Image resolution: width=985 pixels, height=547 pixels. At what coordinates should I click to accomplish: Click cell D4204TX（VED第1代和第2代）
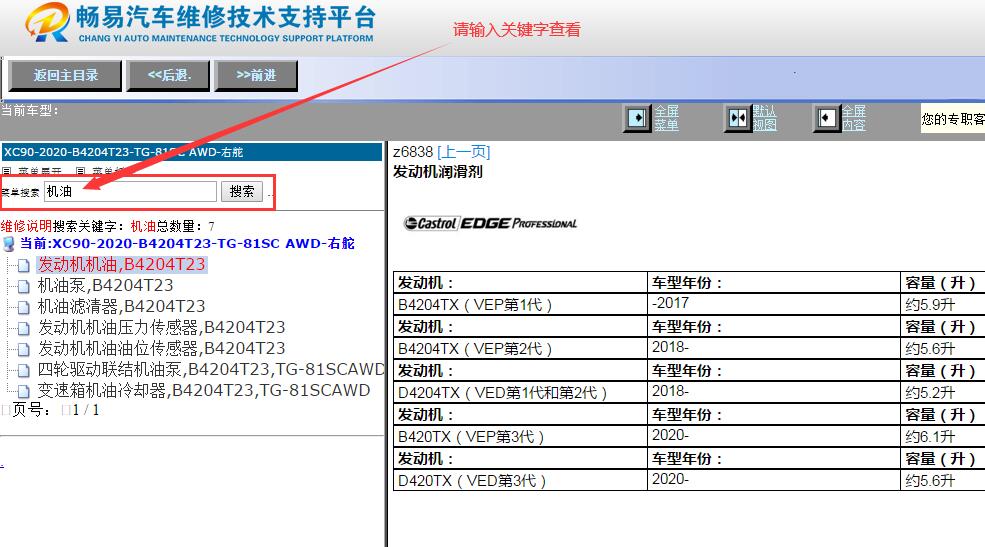pos(520,393)
